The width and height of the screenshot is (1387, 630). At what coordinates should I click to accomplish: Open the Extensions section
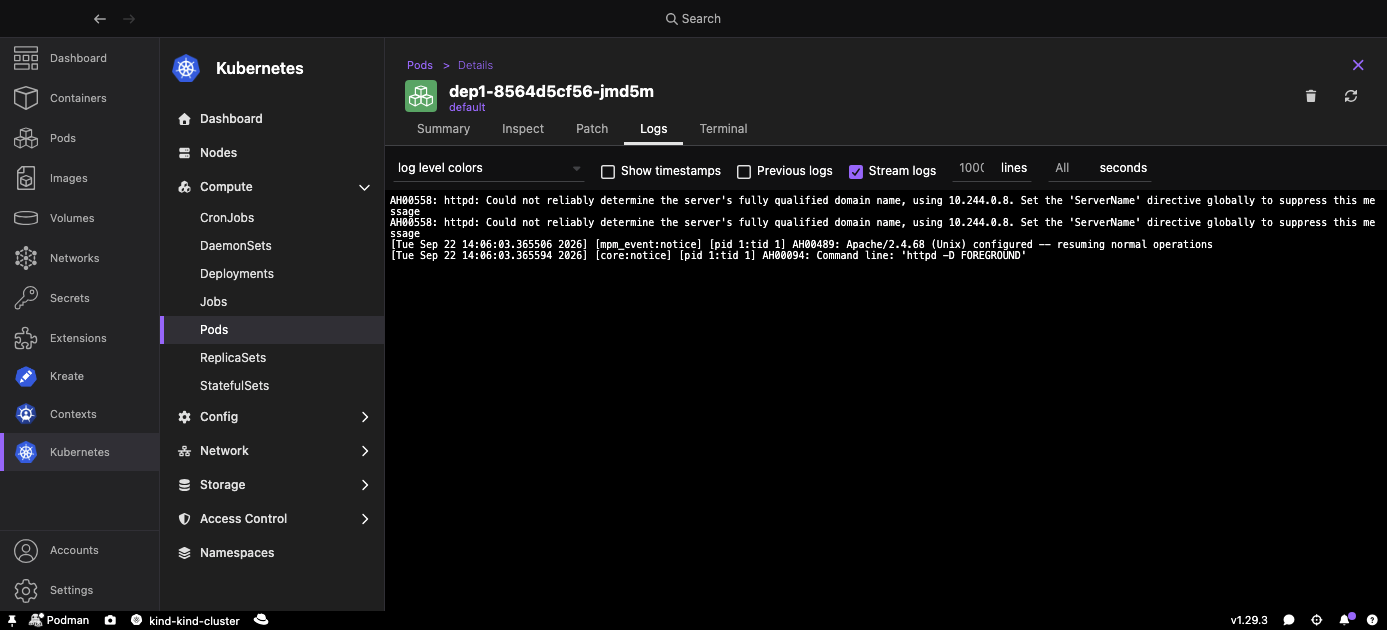[x=79, y=338]
